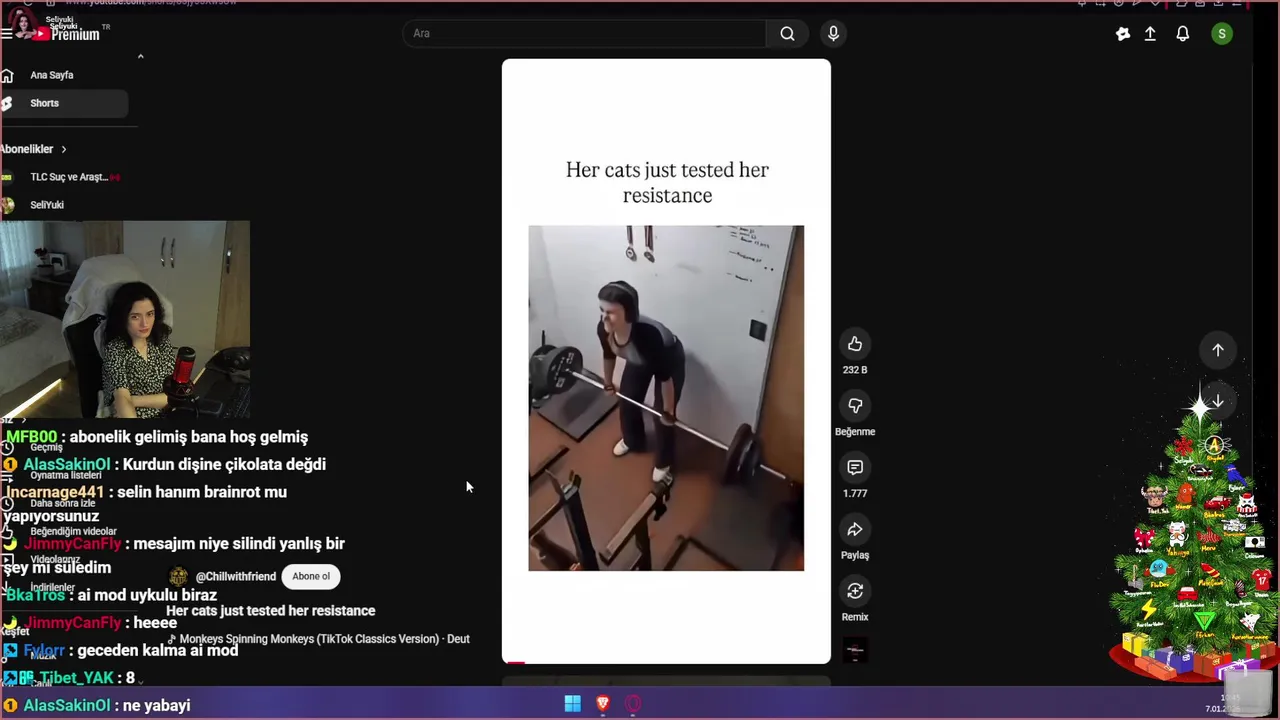Open the Opera GX taskbar icon
This screenshot has height=720, width=1280.
tap(632, 704)
